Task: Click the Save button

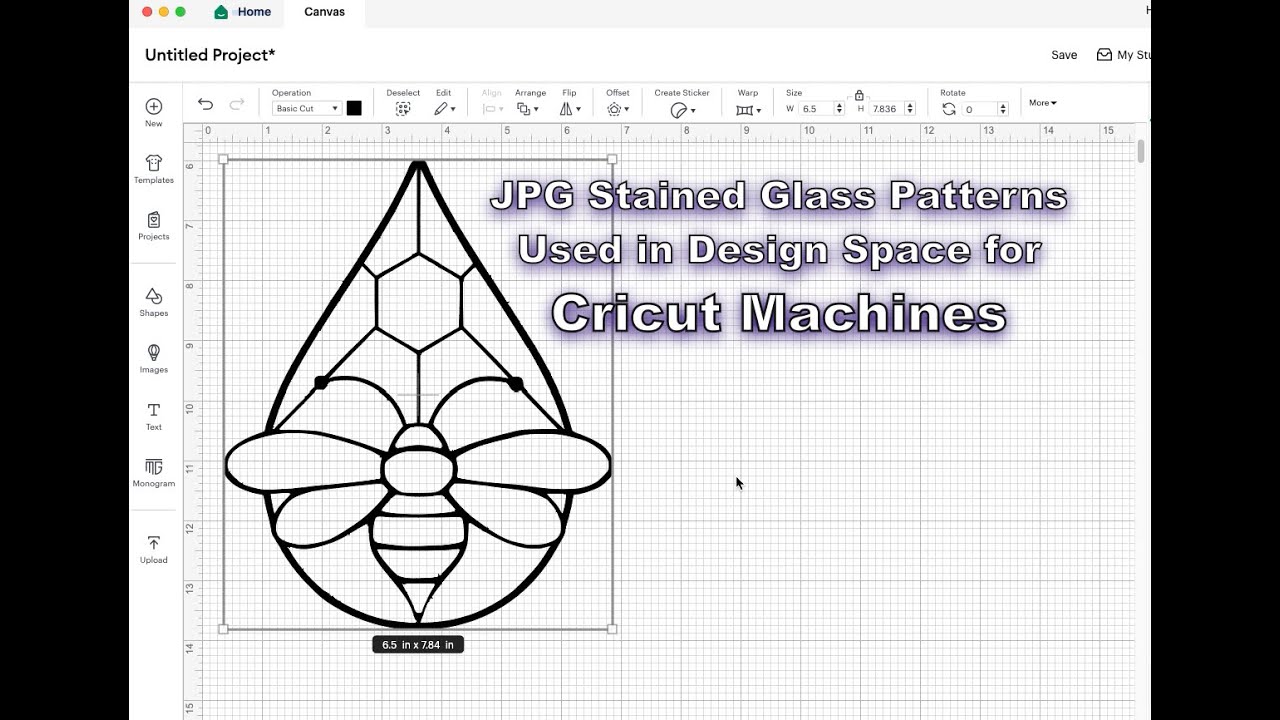Action: point(1064,55)
